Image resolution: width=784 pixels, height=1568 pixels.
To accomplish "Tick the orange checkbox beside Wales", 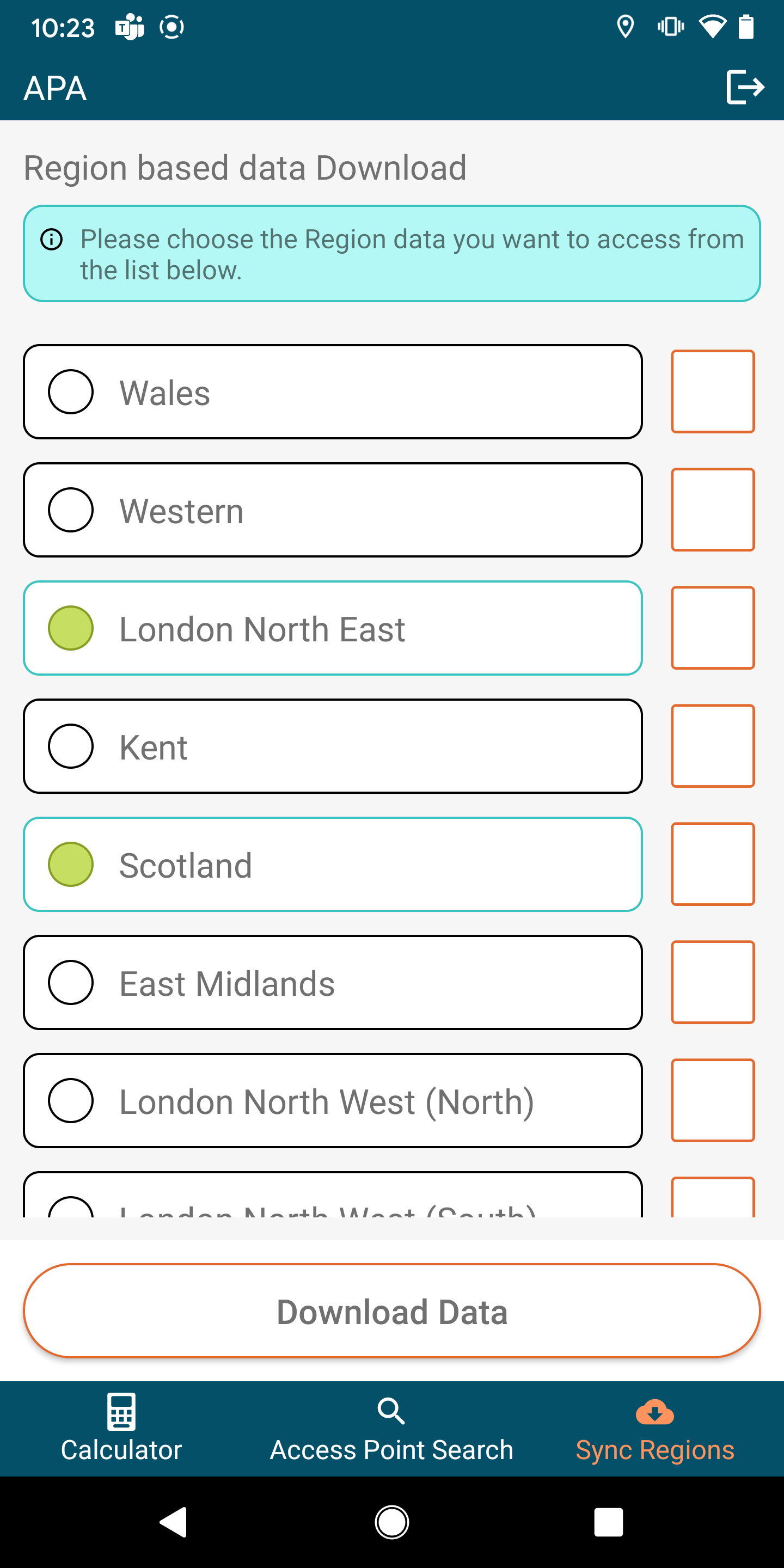I will [x=713, y=392].
